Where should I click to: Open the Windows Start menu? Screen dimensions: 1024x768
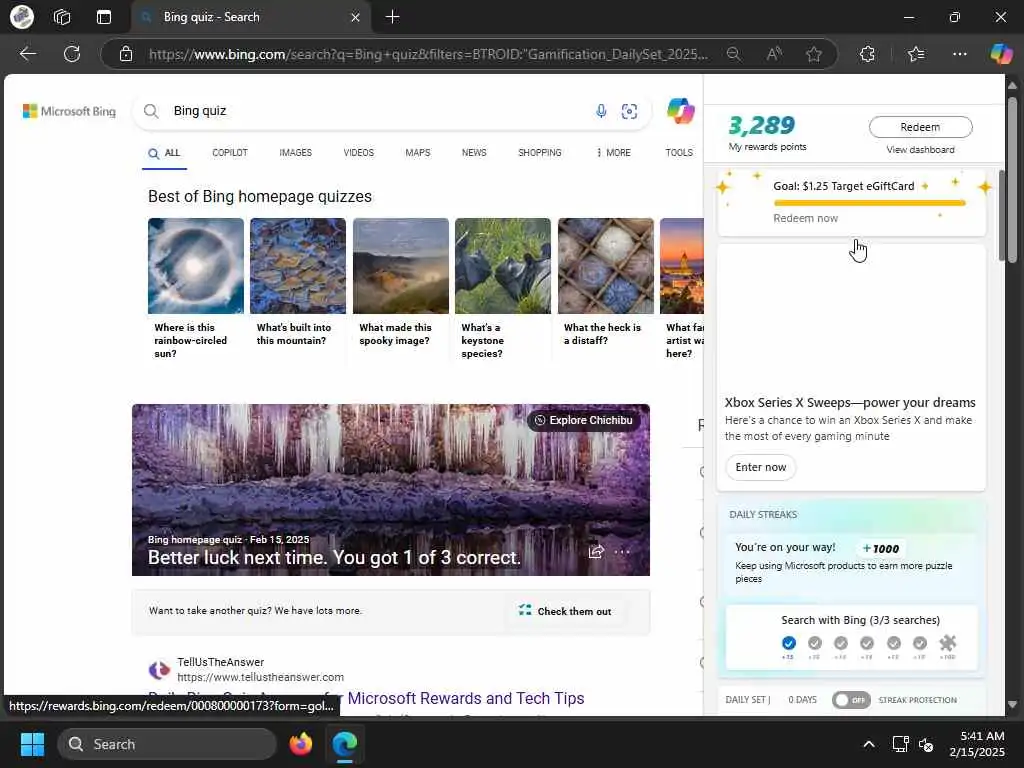click(32, 744)
